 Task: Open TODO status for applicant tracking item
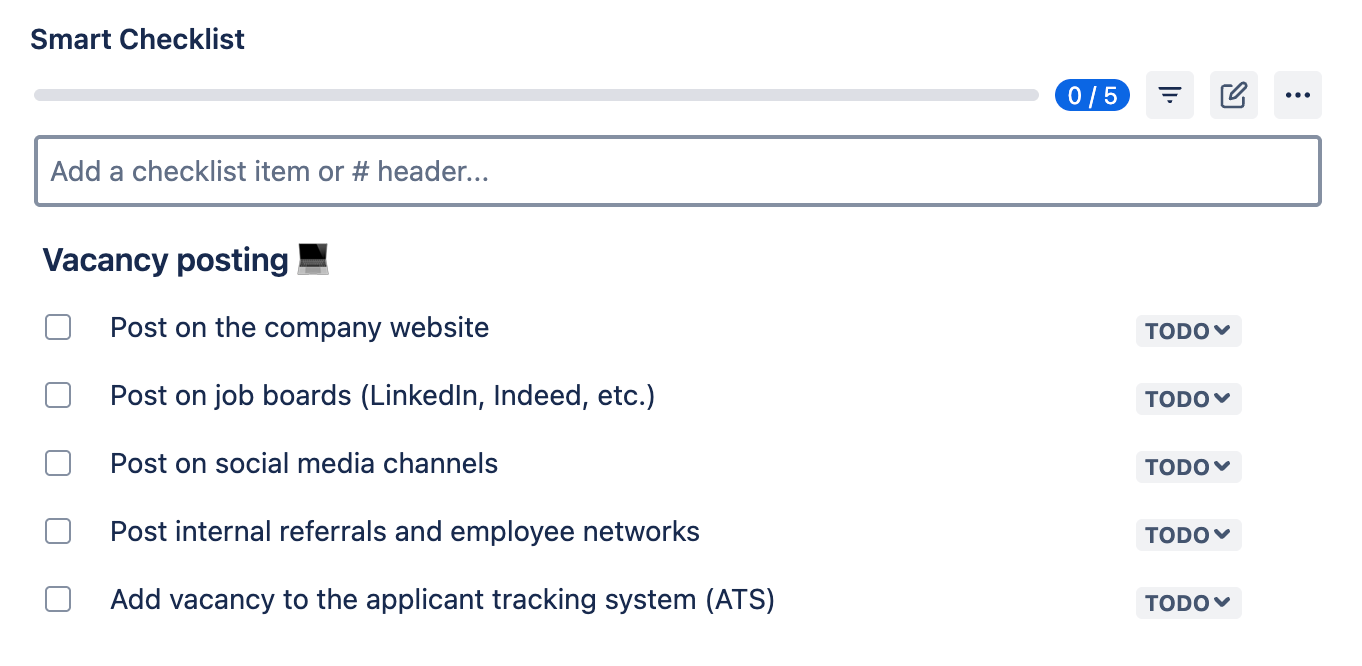(x=1188, y=603)
